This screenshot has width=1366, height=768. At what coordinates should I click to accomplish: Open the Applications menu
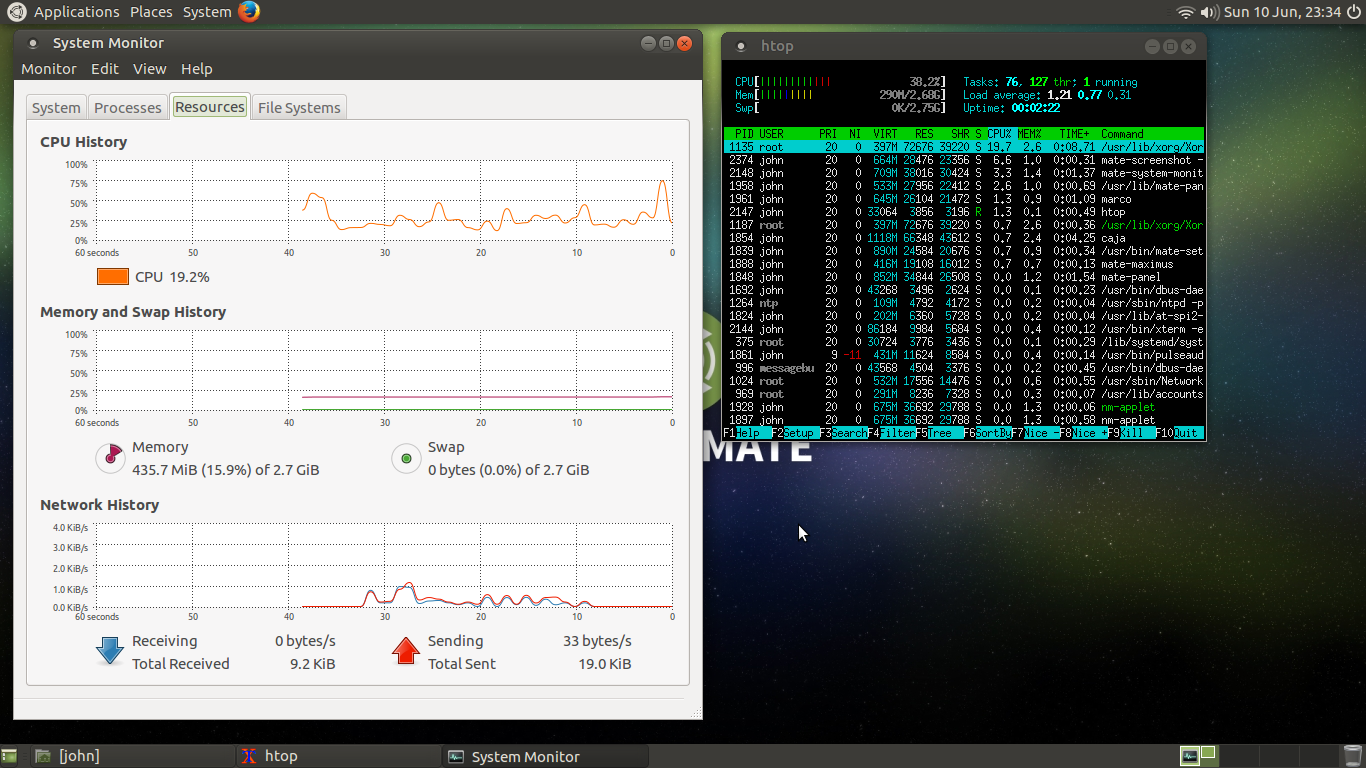76,12
